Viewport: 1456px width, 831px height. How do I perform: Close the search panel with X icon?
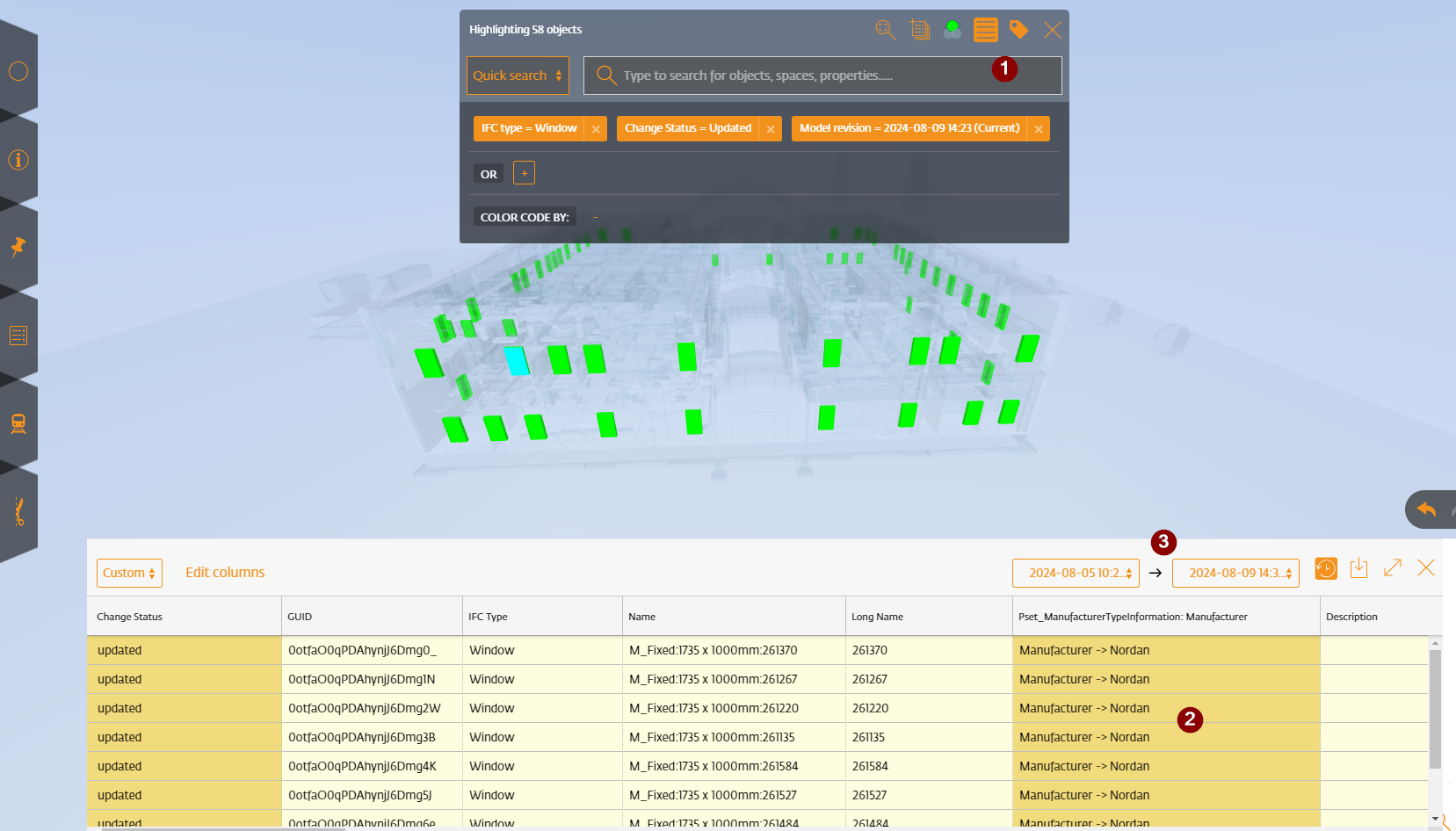[x=1052, y=30]
